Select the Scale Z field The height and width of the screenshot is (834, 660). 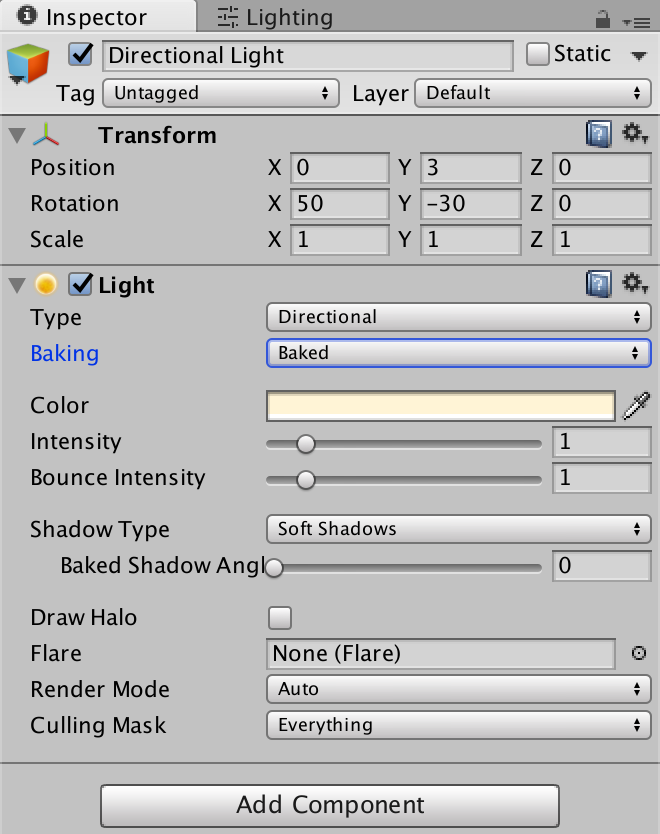[x=601, y=240]
